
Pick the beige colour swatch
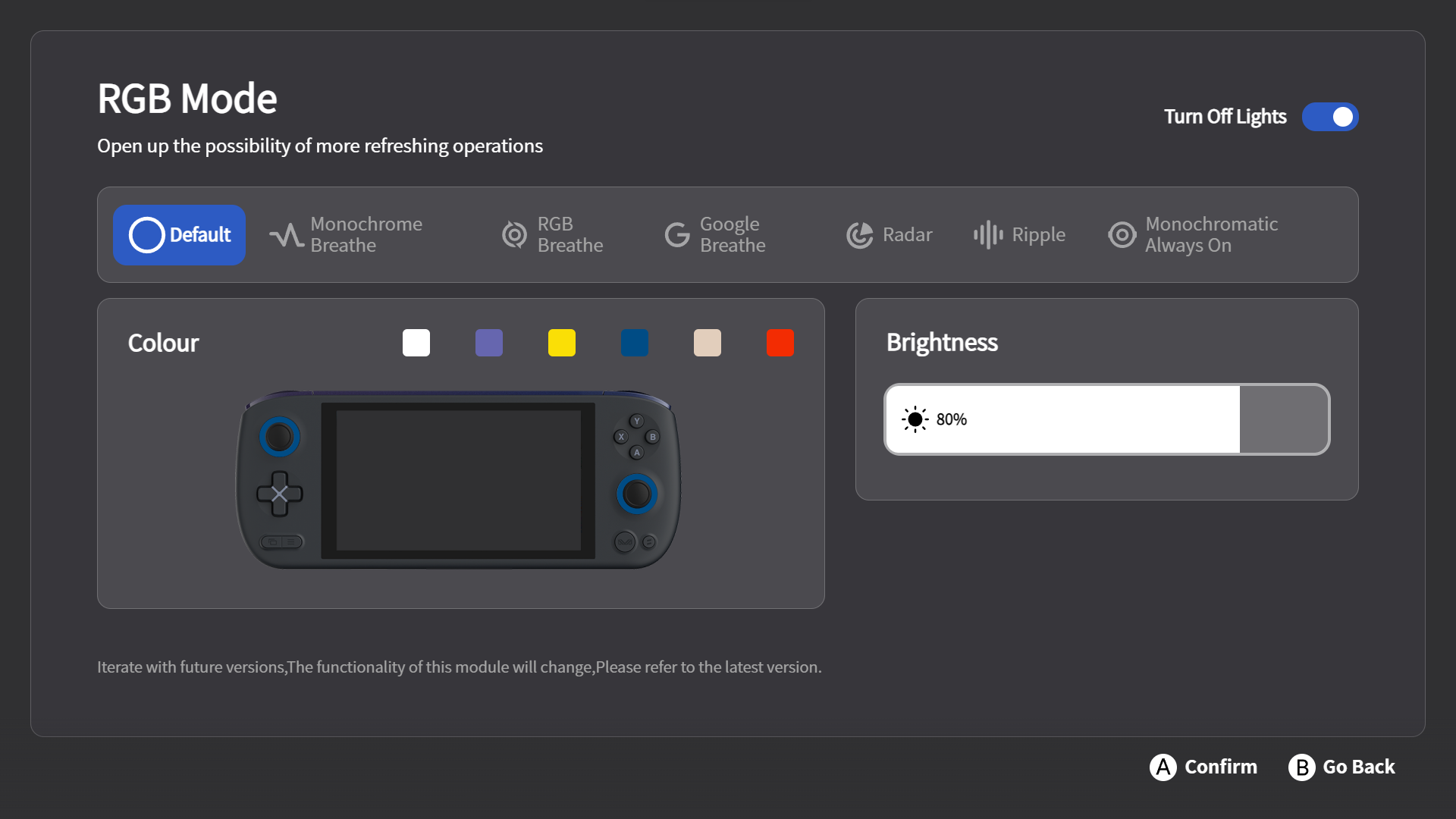pos(707,343)
